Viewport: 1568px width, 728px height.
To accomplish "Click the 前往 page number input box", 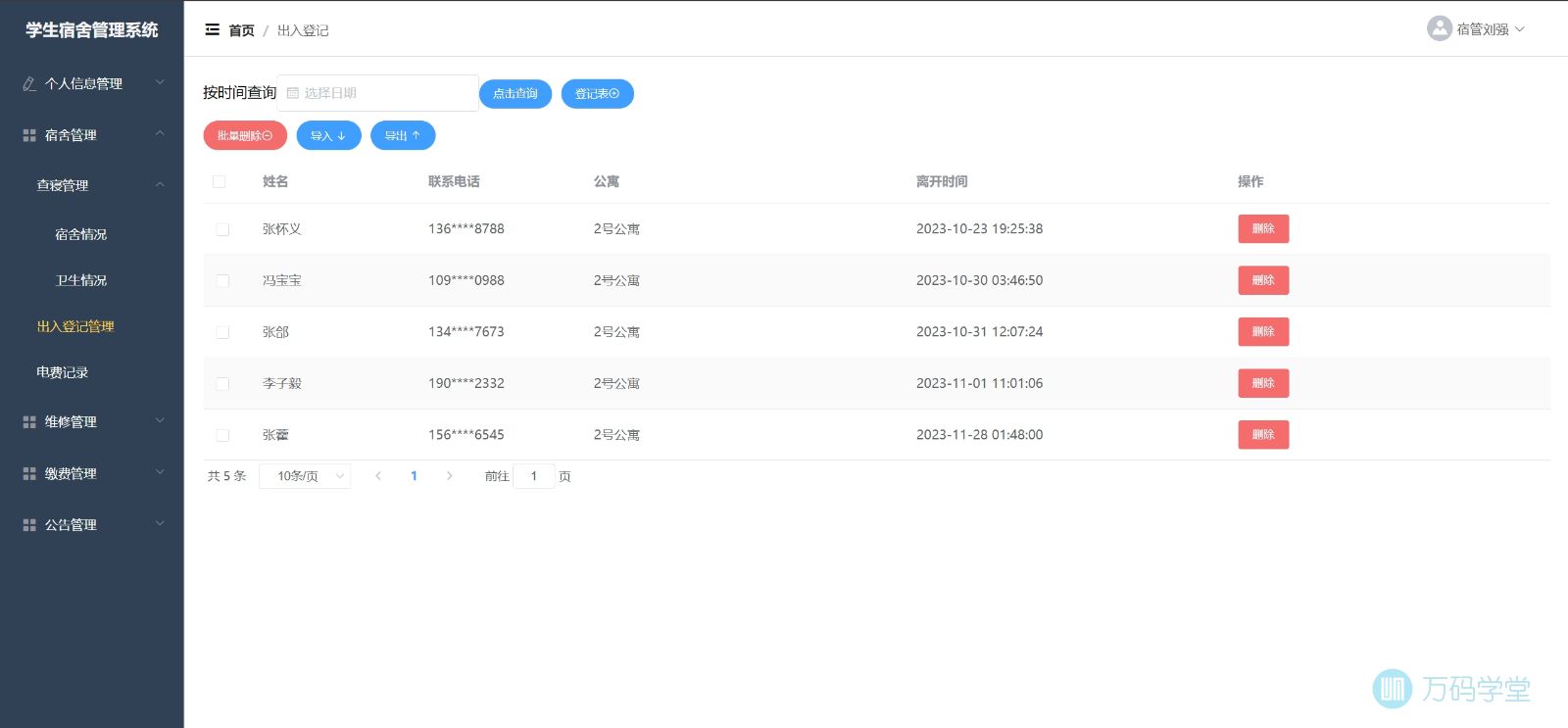I will [534, 476].
